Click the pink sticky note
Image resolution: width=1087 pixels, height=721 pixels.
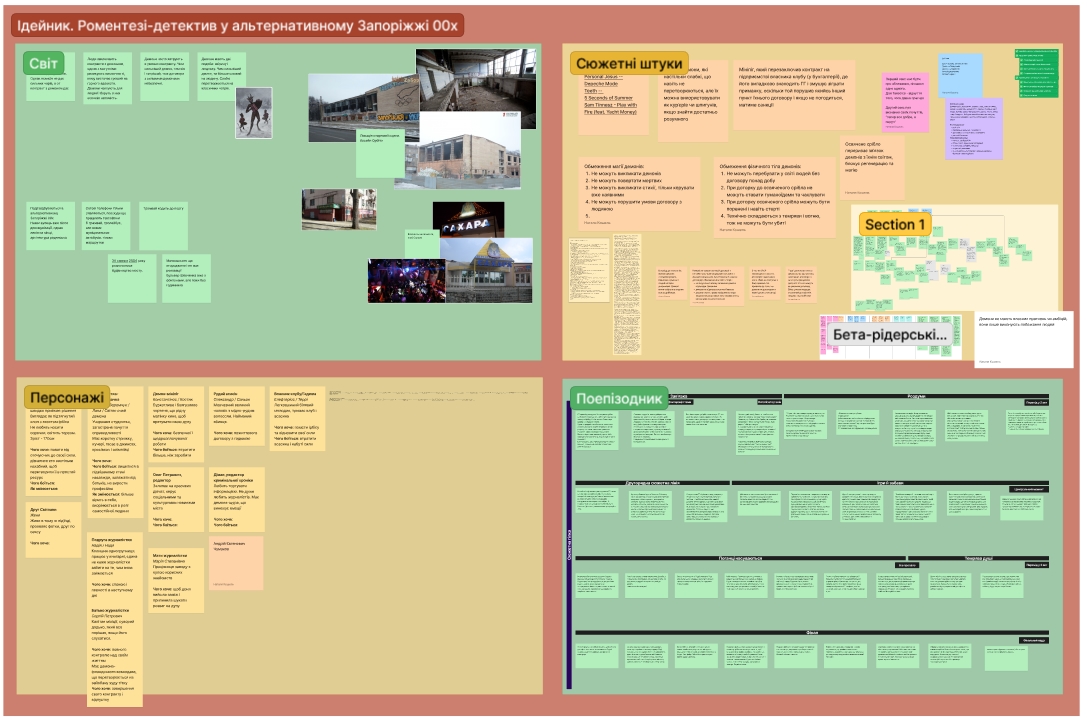(904, 101)
